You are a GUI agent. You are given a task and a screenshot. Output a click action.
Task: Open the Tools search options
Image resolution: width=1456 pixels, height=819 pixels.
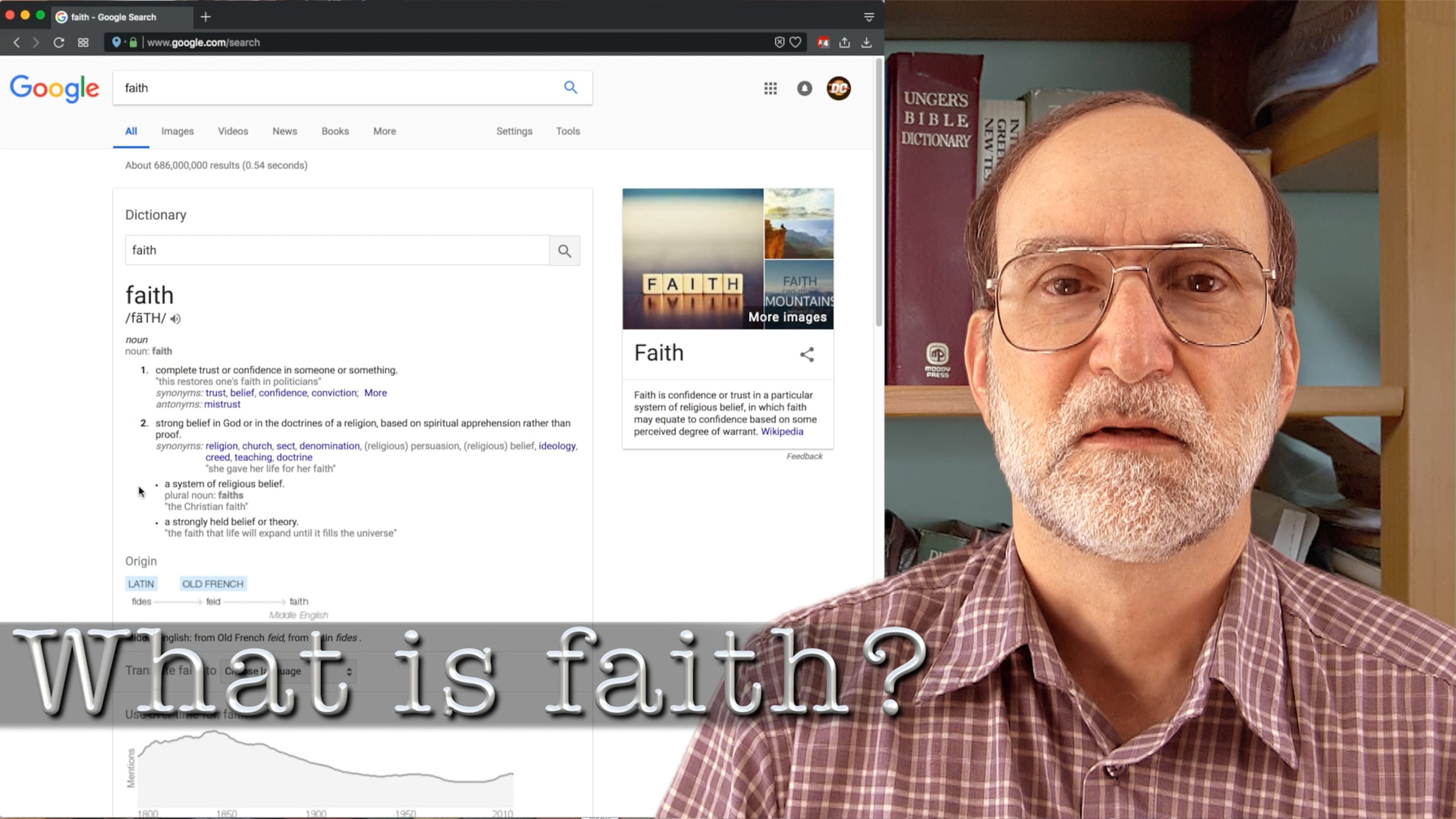pyautogui.click(x=568, y=131)
